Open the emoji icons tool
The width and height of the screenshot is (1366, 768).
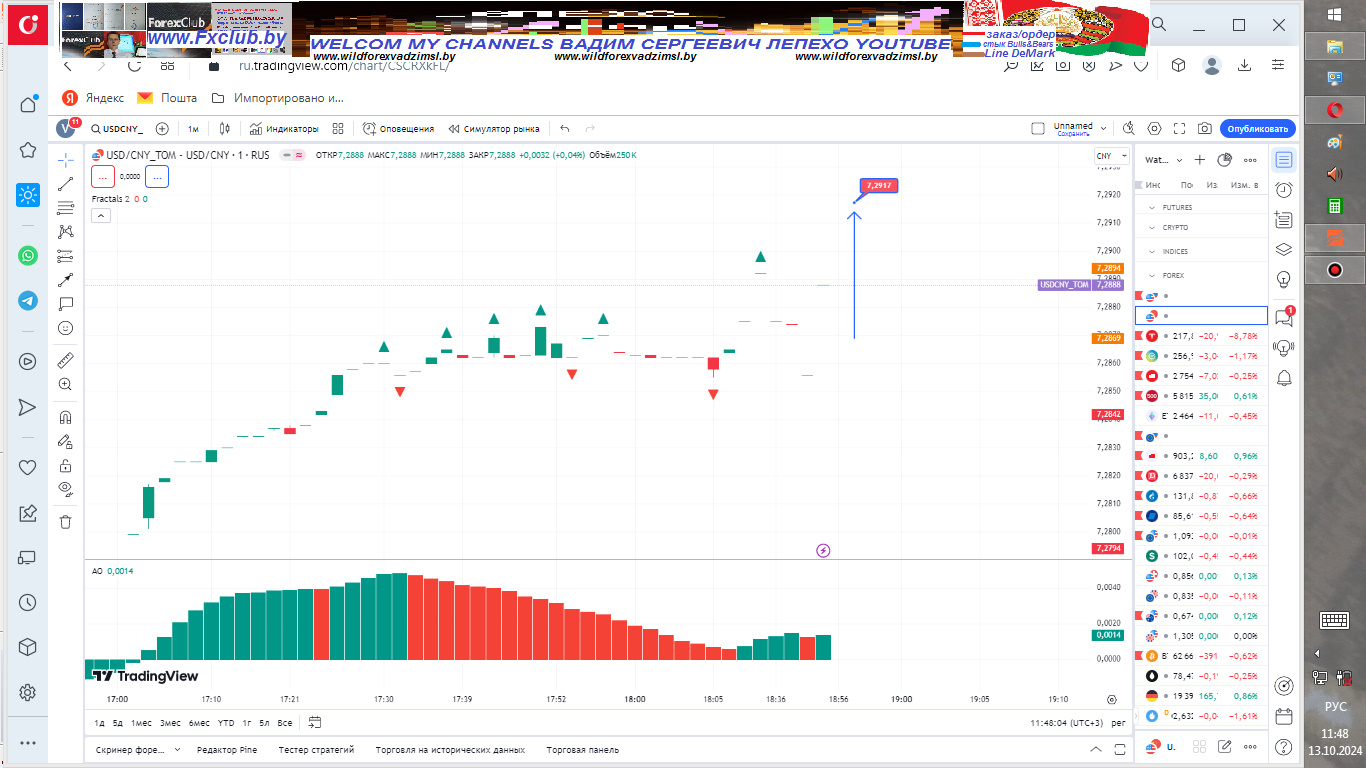[x=66, y=328]
